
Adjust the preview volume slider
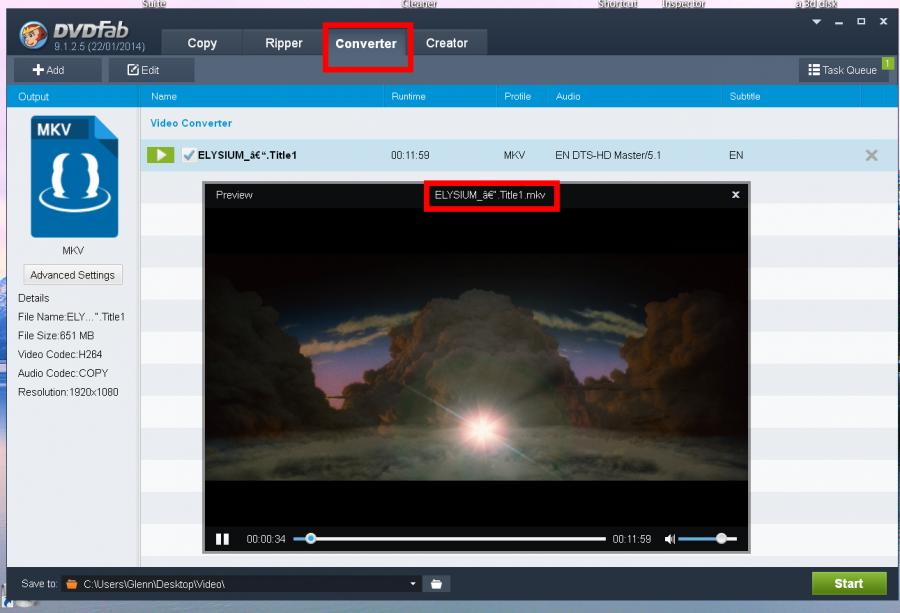[708, 538]
